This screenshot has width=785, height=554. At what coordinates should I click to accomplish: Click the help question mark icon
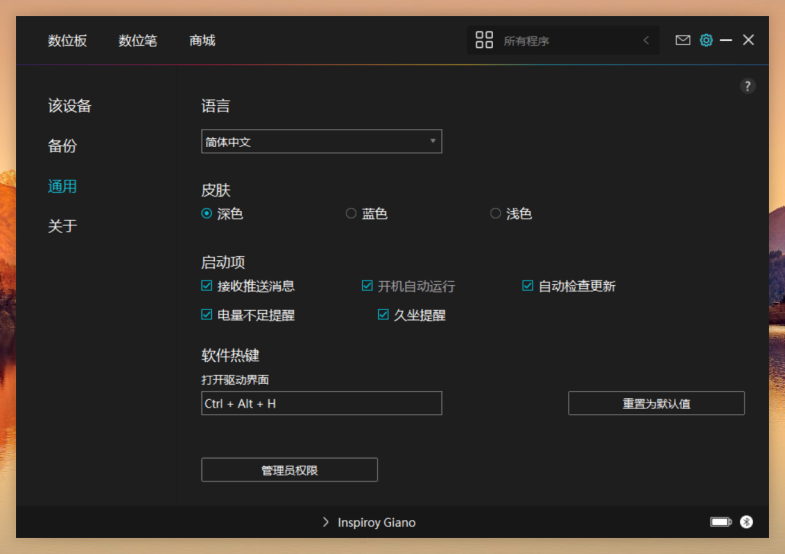[x=747, y=87]
